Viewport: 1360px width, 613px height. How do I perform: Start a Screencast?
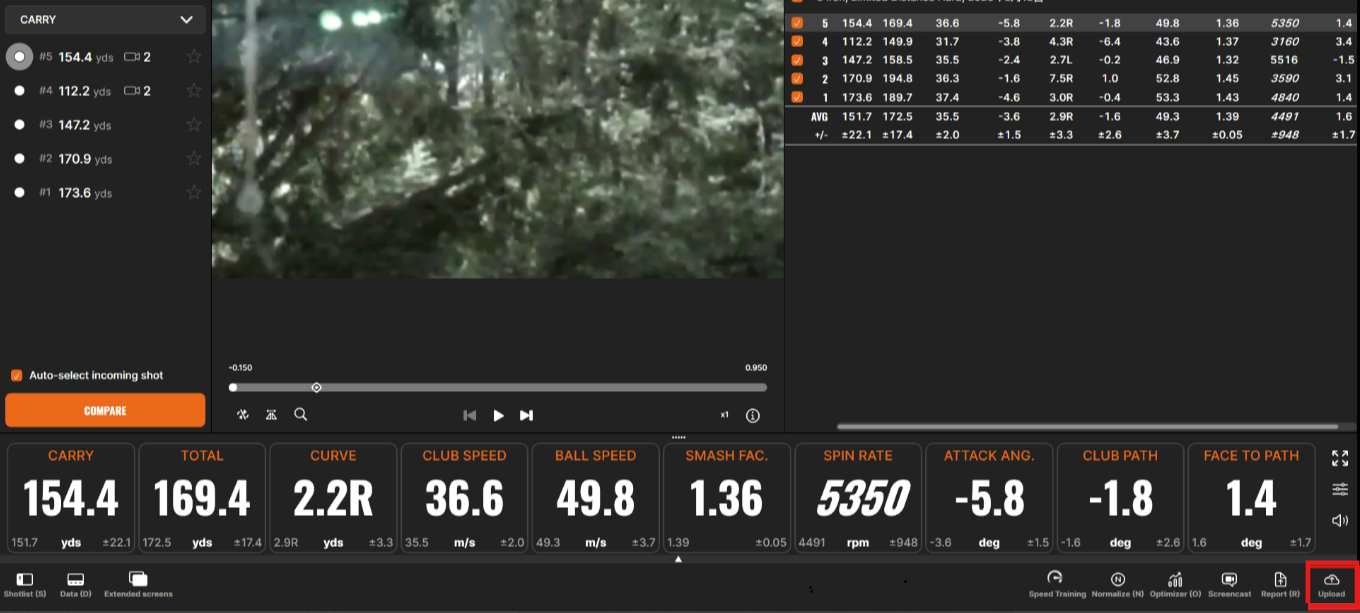1229,585
